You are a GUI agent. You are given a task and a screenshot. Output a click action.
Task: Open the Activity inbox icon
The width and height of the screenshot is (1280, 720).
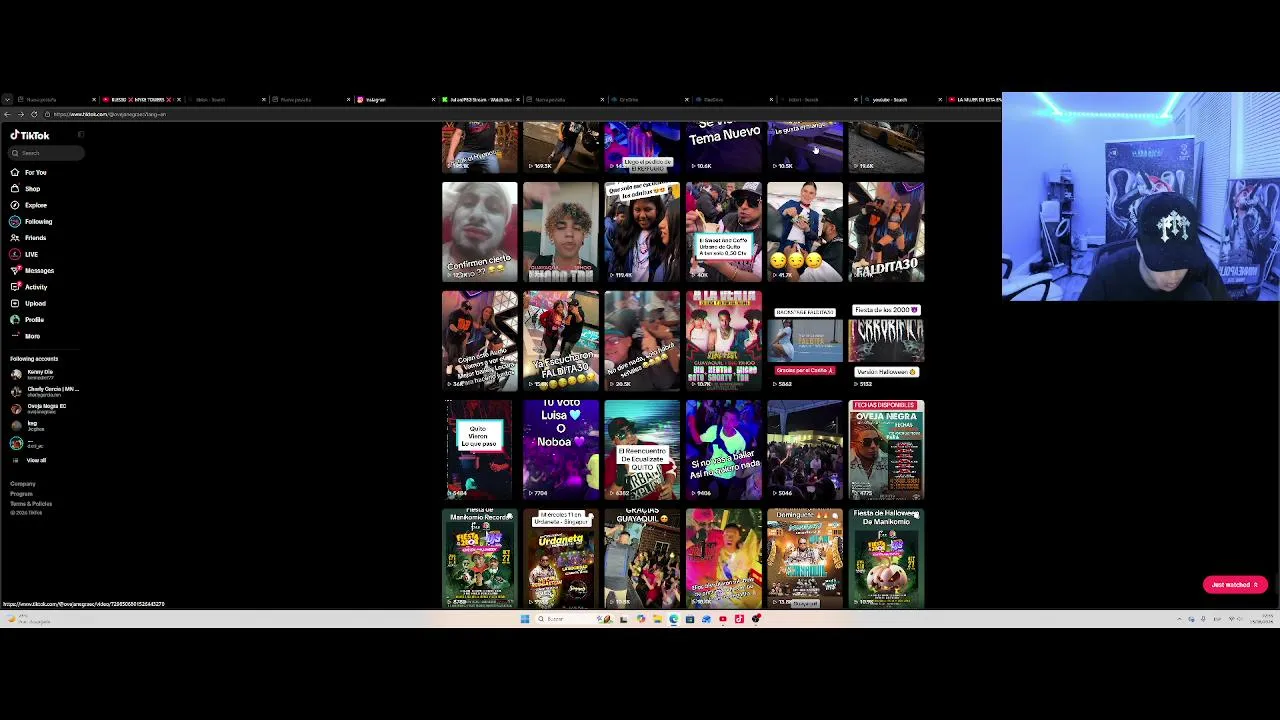[15, 287]
